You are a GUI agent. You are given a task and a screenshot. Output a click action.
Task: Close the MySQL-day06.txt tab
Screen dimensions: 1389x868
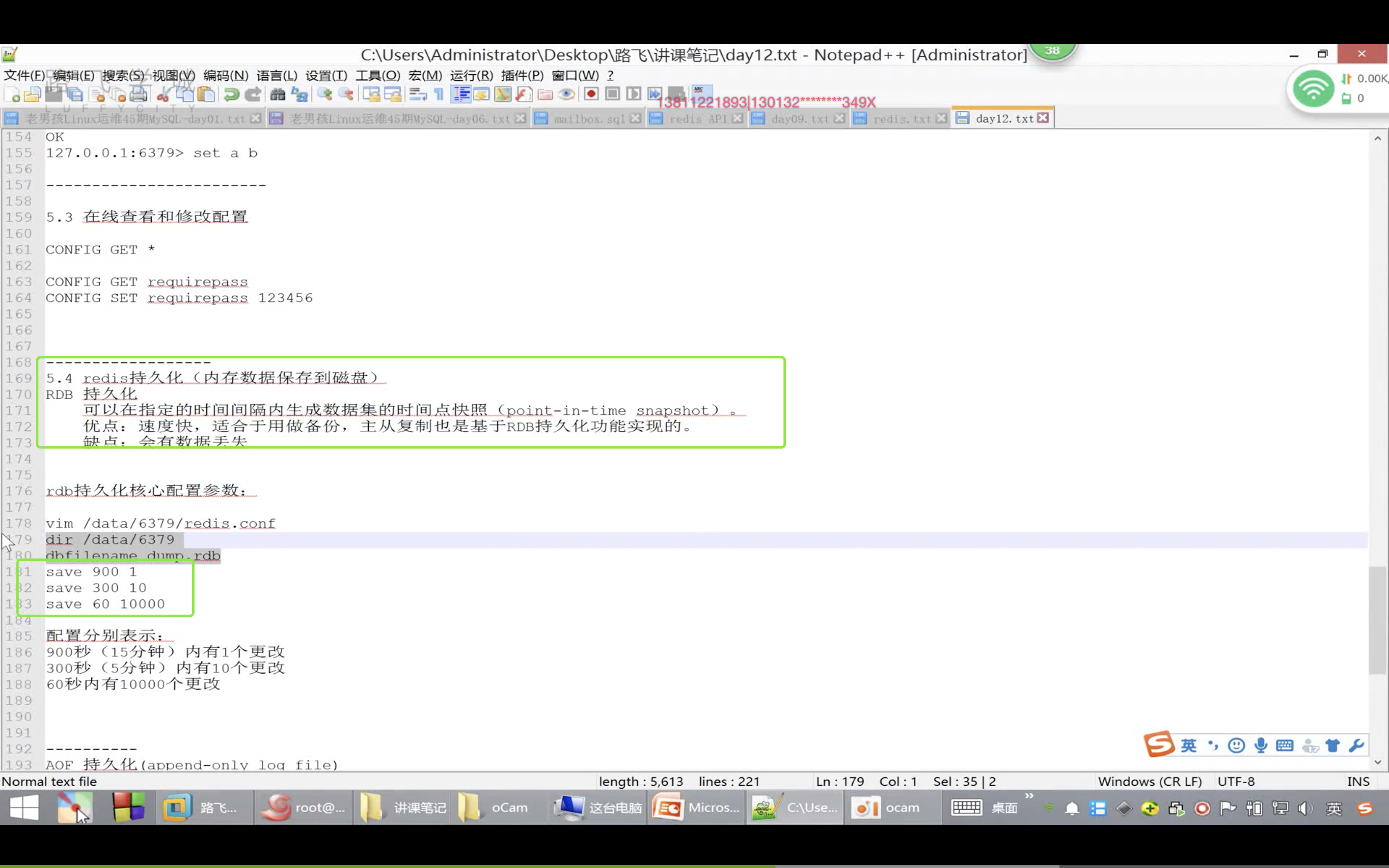[520, 118]
